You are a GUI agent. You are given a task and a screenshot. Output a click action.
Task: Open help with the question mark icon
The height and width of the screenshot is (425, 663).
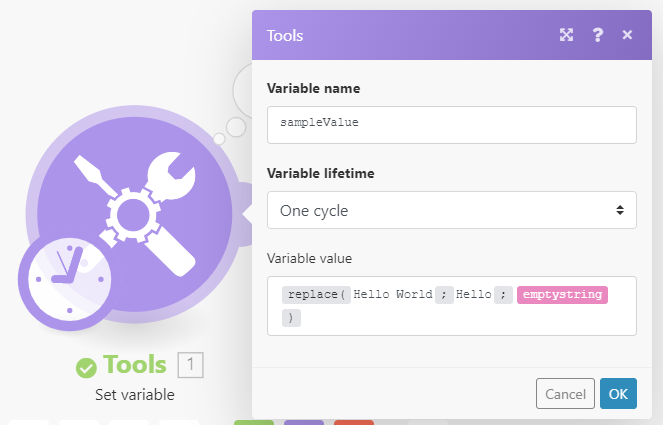pyautogui.click(x=597, y=35)
